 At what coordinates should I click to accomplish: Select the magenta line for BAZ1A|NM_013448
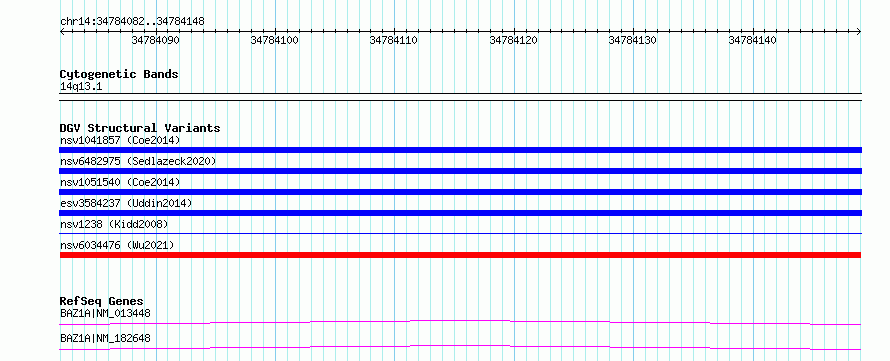pos(460,322)
